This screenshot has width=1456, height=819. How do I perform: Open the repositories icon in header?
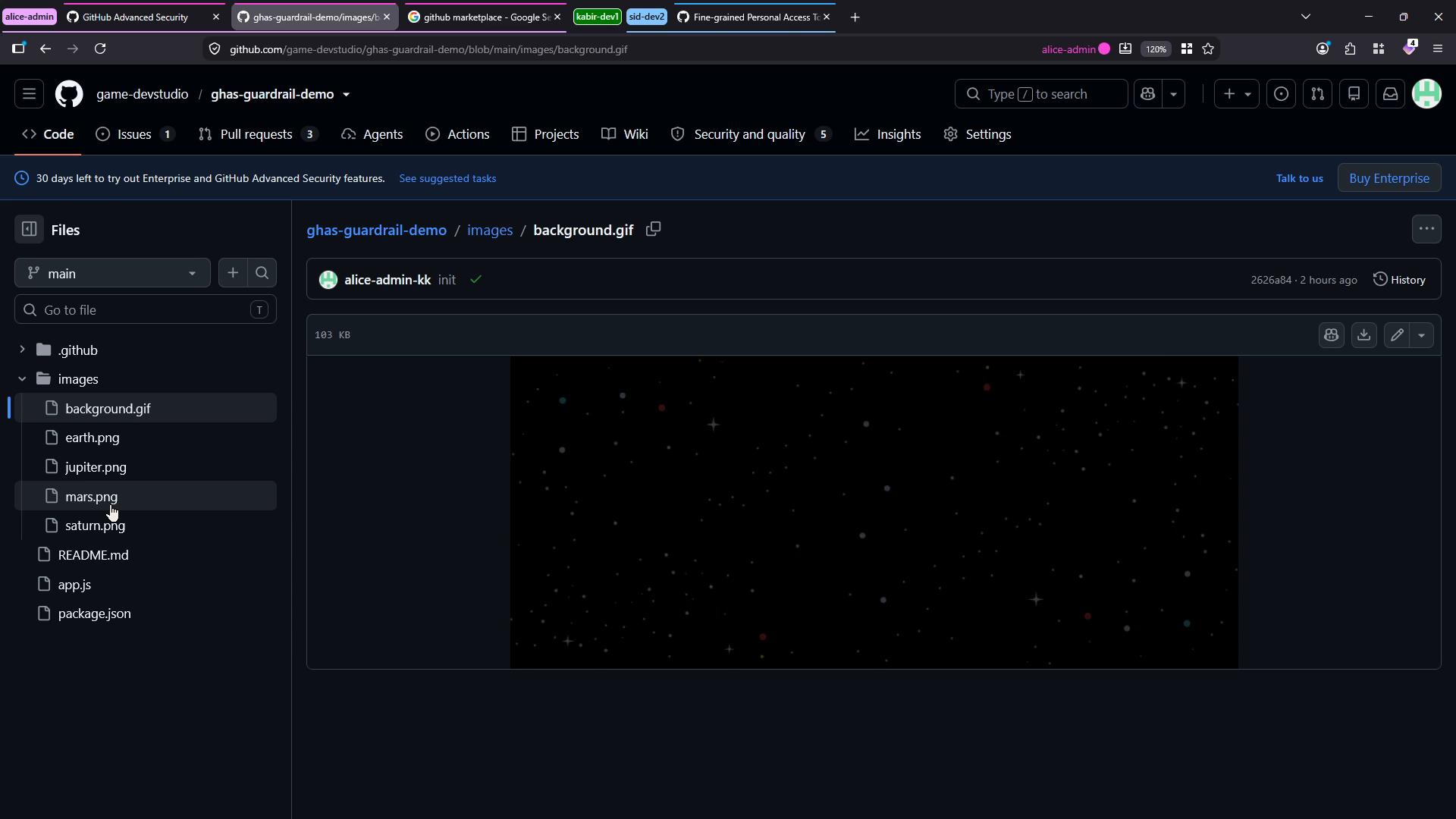[x=1354, y=94]
